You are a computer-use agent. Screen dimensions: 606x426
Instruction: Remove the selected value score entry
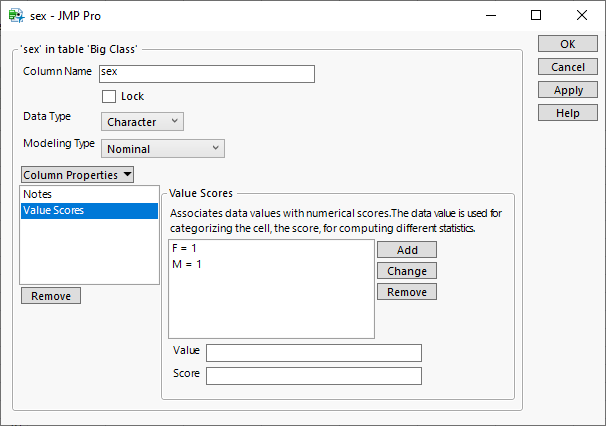tap(406, 292)
